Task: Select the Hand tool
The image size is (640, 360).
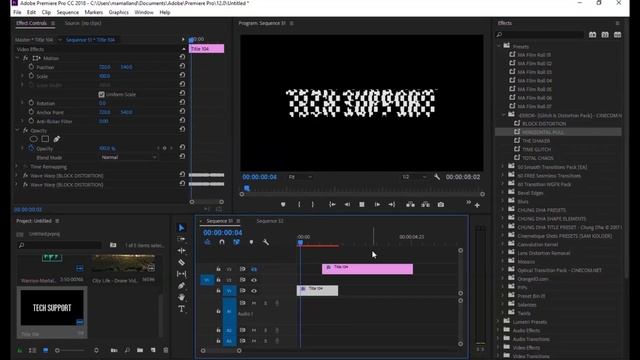Action: pyautogui.click(x=181, y=297)
